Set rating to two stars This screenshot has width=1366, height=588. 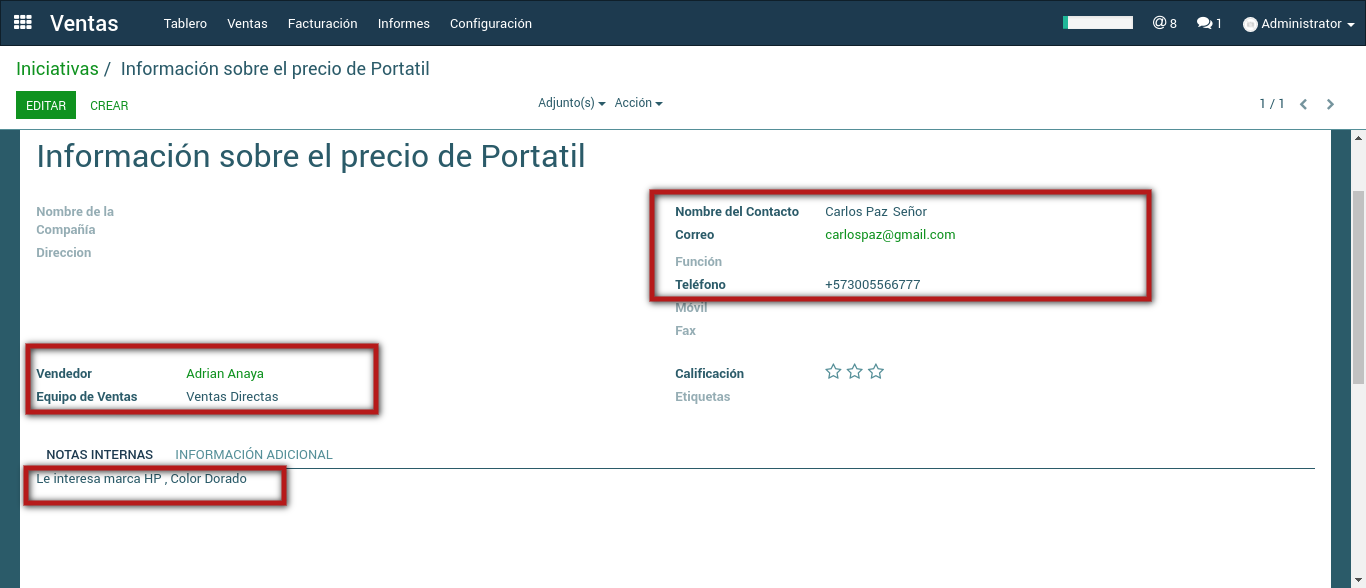coord(855,372)
